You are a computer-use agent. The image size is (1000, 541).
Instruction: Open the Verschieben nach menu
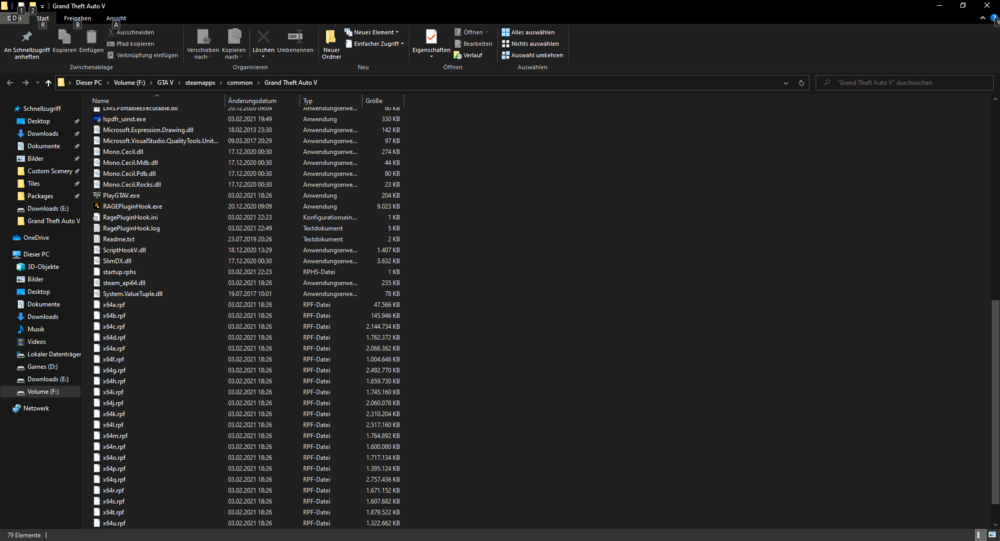(x=203, y=45)
